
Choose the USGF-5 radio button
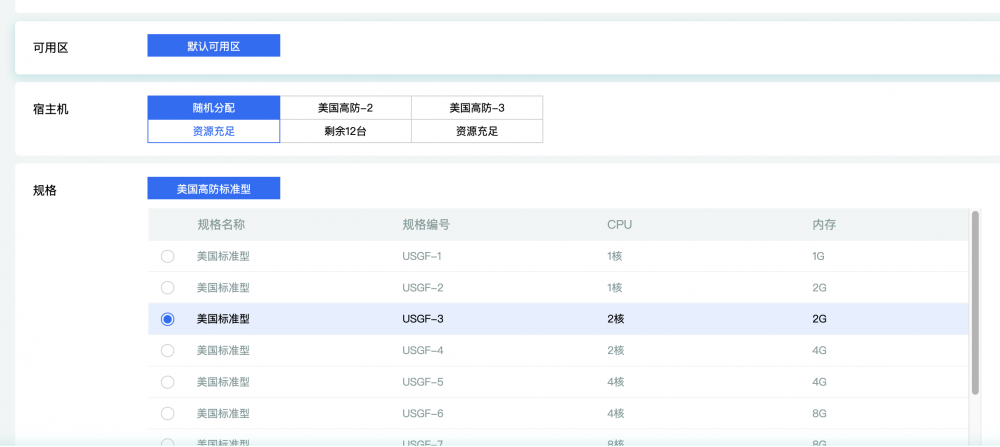(167, 382)
